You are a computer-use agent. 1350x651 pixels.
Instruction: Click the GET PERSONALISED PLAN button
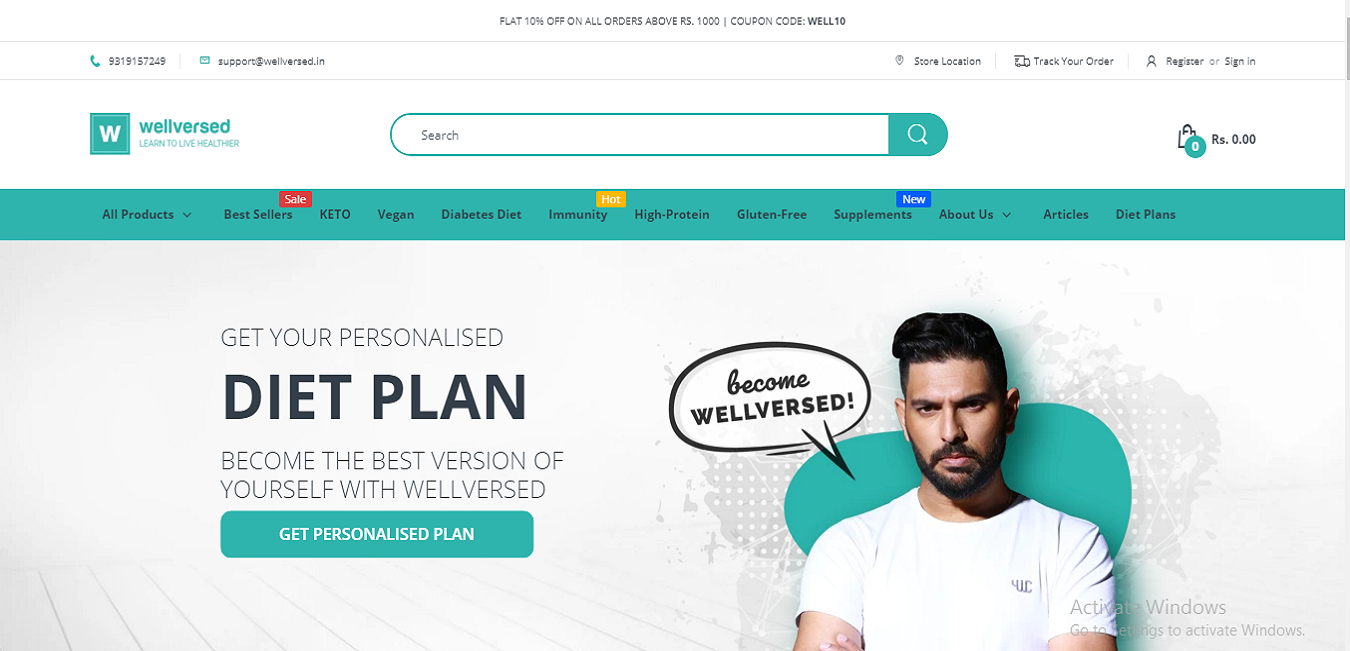377,534
